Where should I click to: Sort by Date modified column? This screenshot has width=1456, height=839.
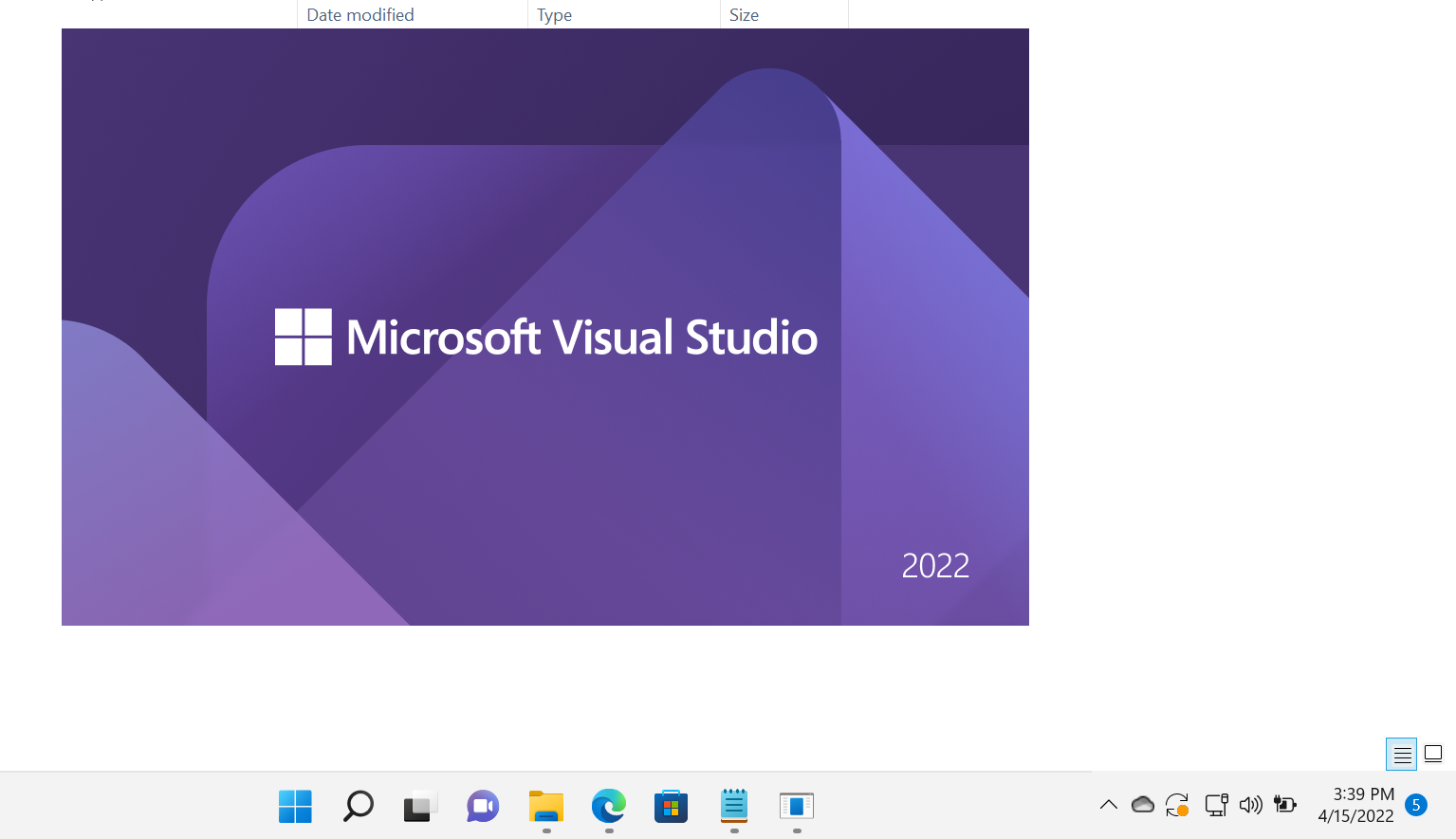click(412, 14)
